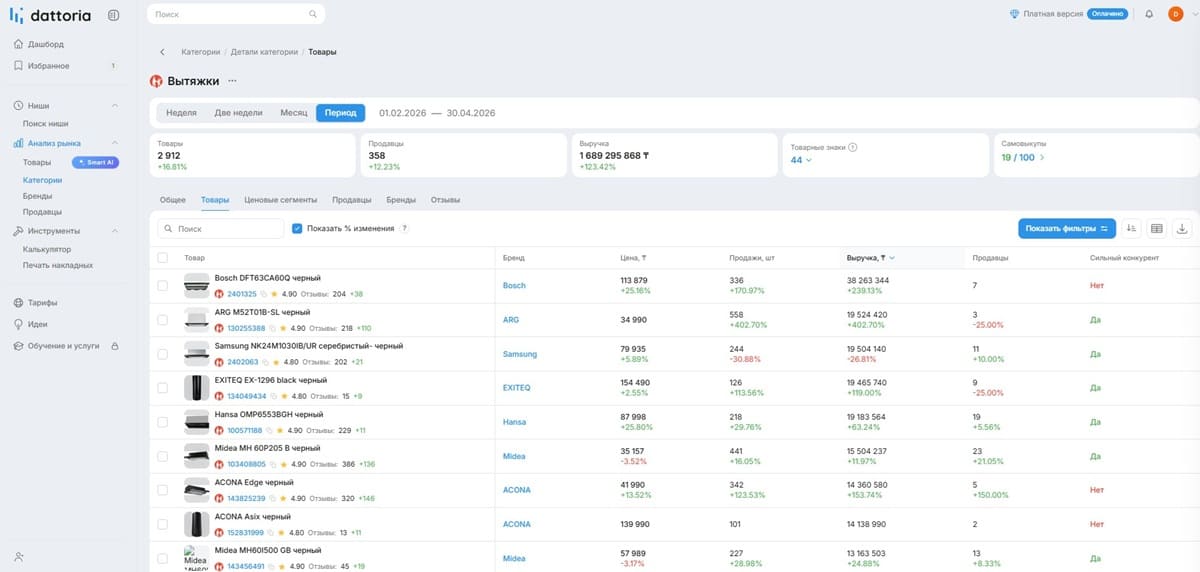This screenshot has width=1200, height=572.
Task: Open Поиск ниши in sidebar
Action: [46, 123]
